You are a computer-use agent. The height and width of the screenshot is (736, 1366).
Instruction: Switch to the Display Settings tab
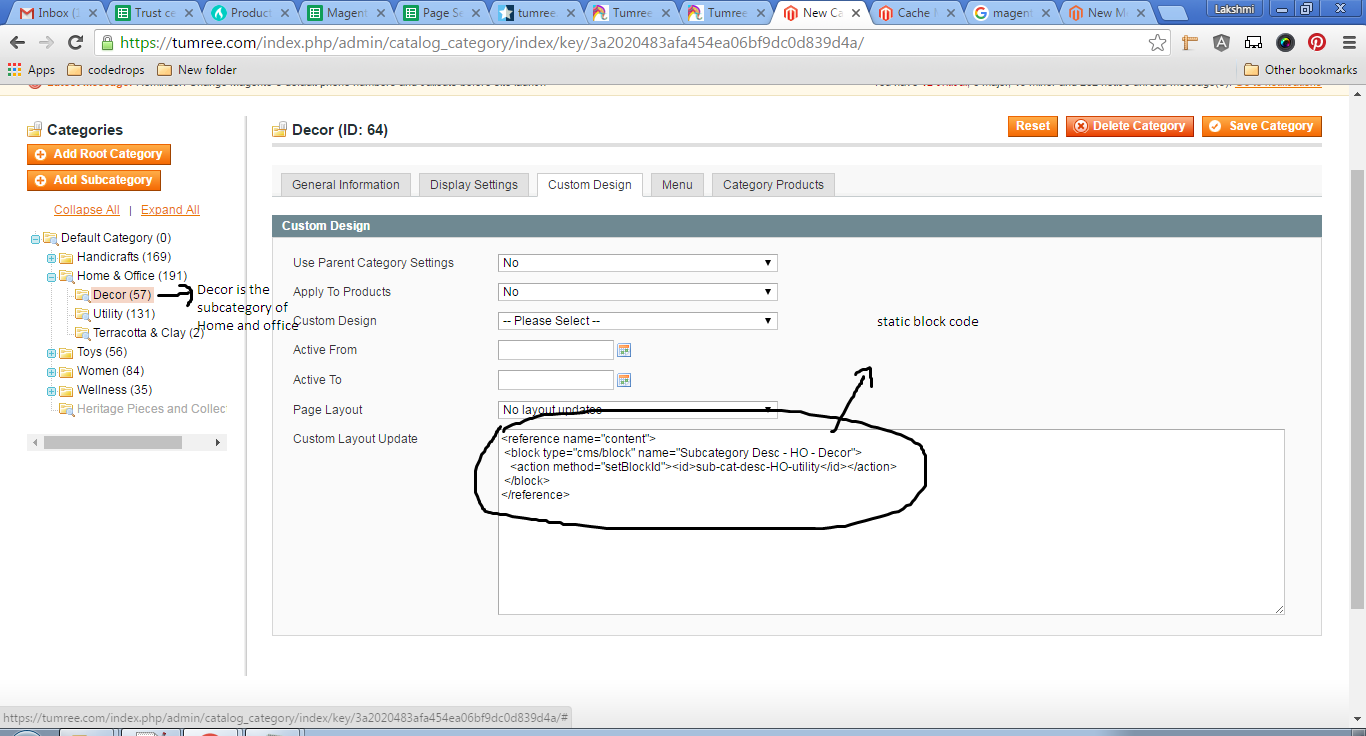[473, 184]
